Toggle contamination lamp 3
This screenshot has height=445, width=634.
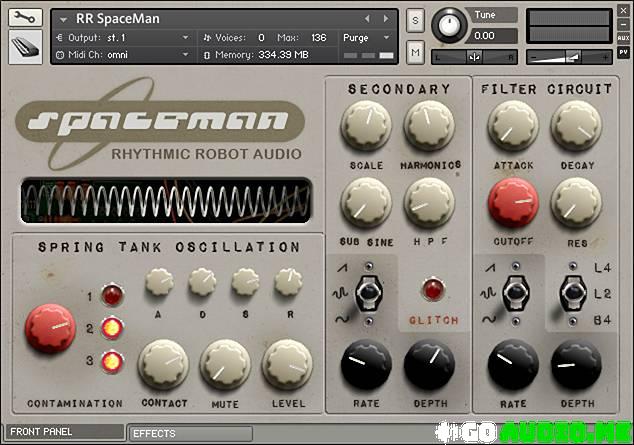(112, 361)
